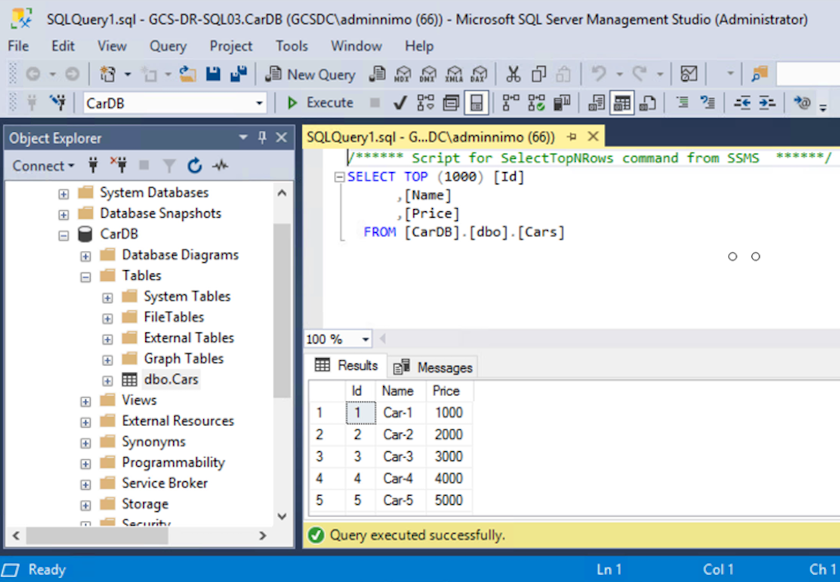
Task: Open the CarDB database dropdown
Action: point(260,103)
